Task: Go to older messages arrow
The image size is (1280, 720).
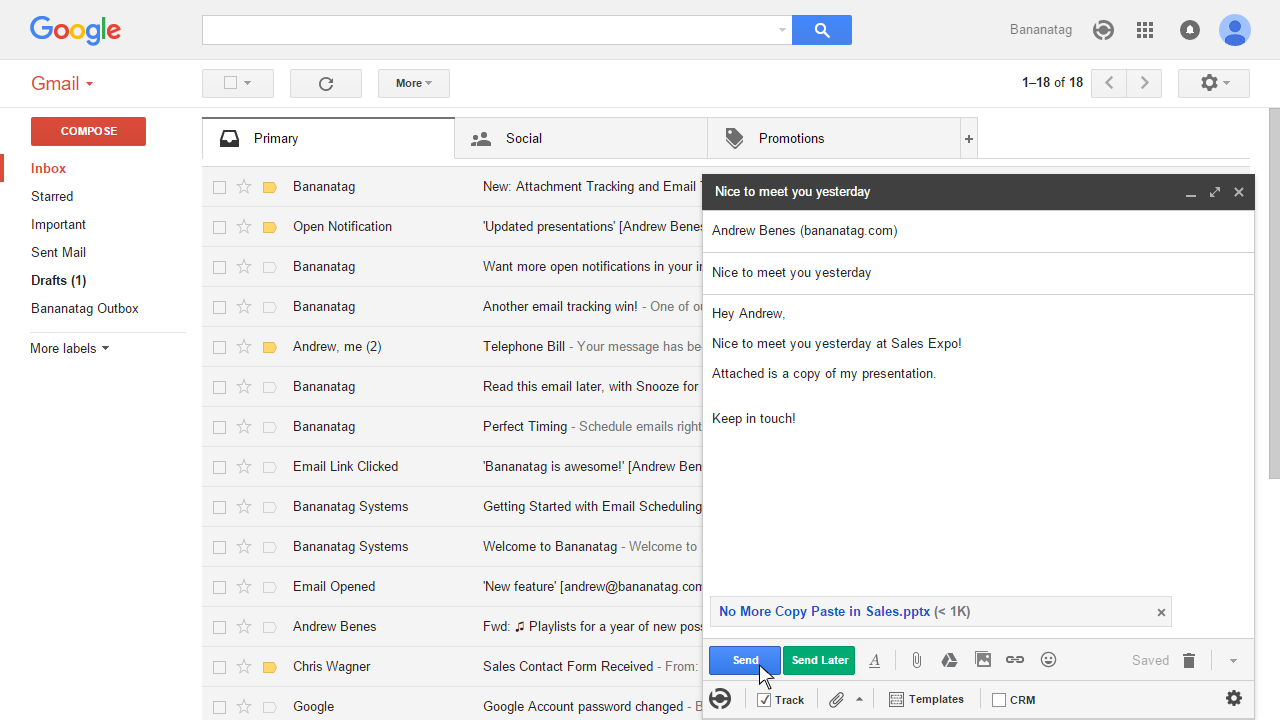Action: 1145,83
